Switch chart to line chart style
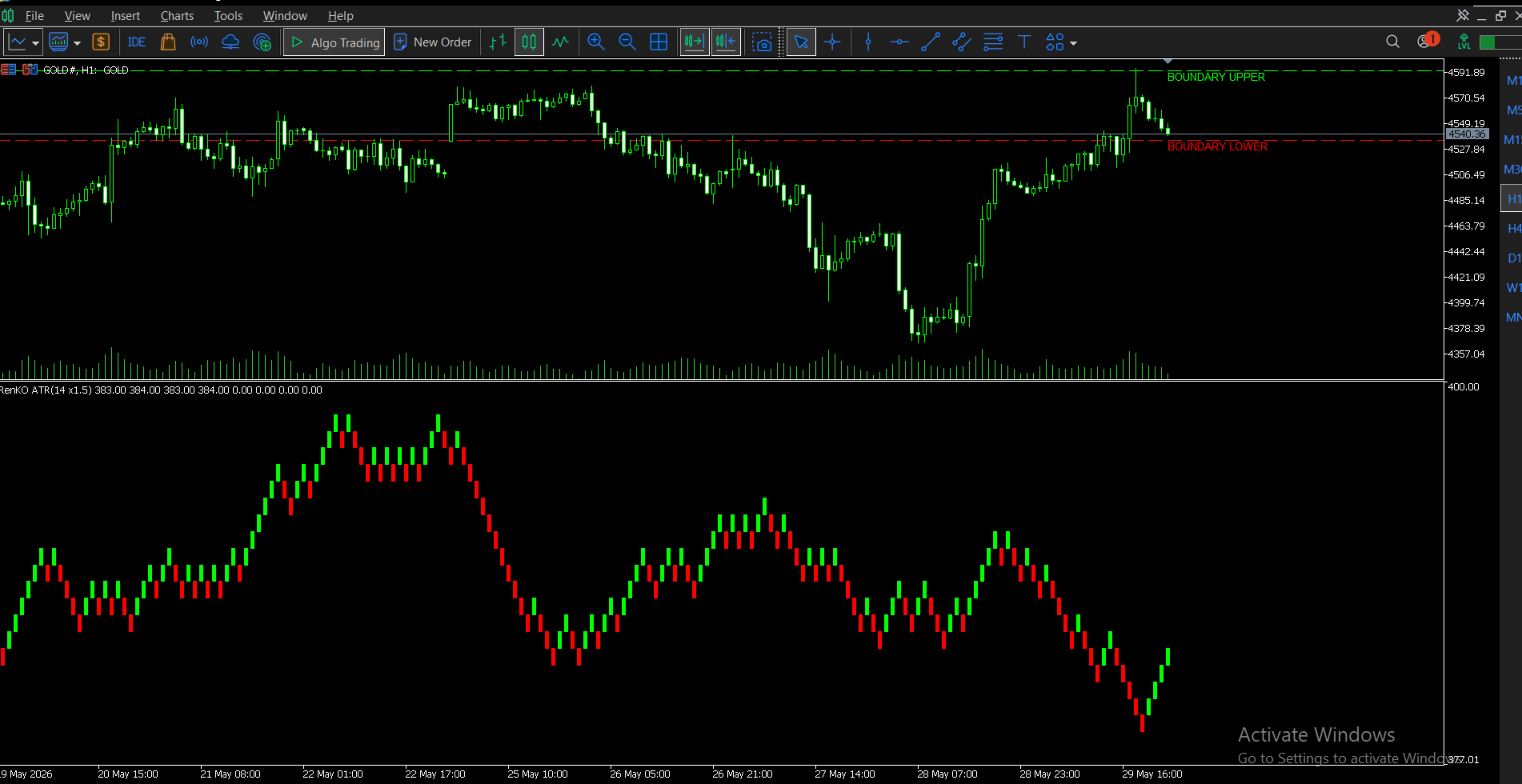 pos(561,42)
